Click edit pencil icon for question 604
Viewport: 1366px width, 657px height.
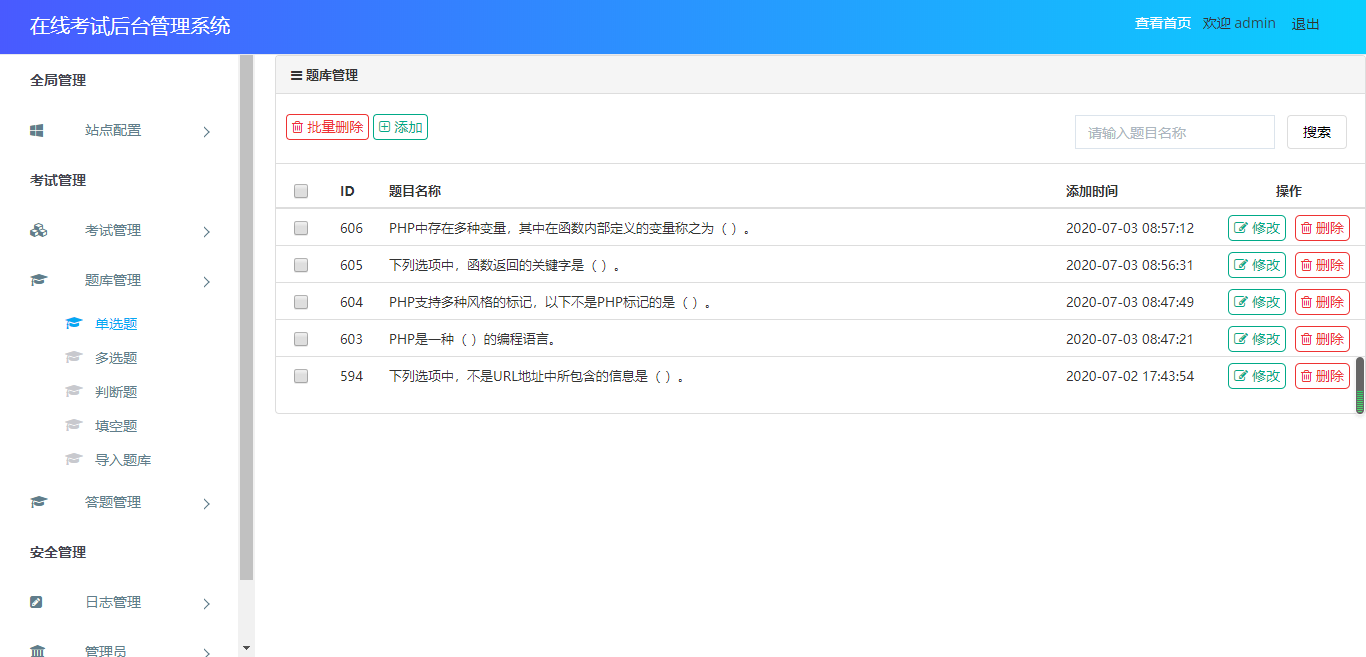(x=1241, y=302)
